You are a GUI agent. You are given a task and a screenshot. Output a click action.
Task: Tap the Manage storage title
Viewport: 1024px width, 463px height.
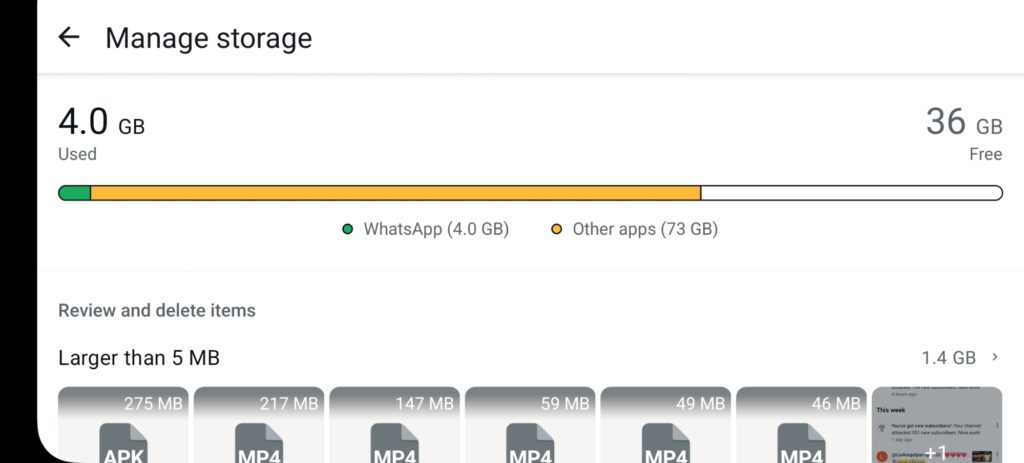click(x=208, y=38)
